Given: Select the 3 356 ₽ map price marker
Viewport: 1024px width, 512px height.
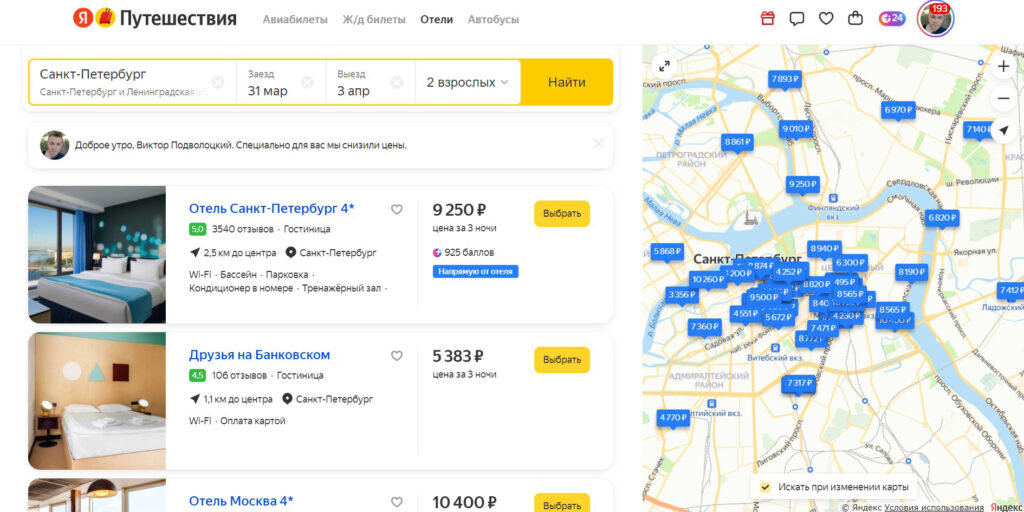Looking at the screenshot, I should click(682, 296).
